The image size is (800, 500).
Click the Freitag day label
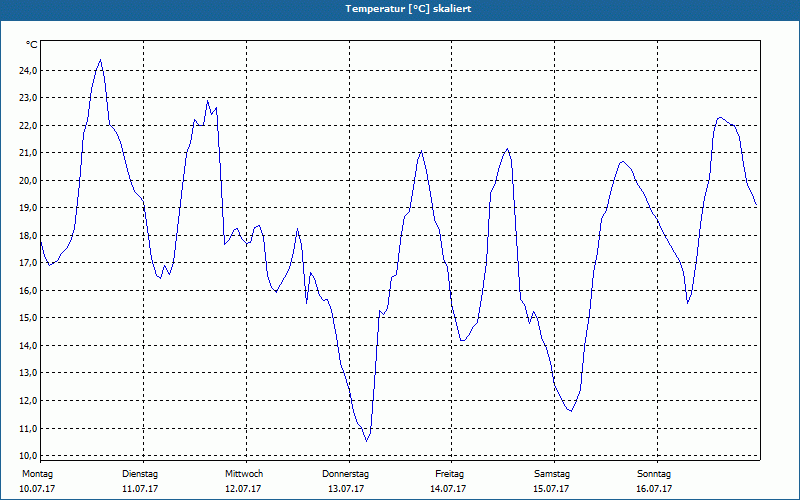(x=449, y=474)
